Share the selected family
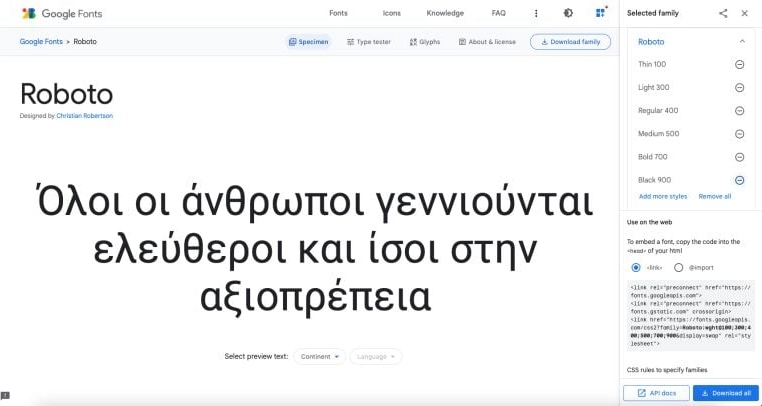Image resolution: width=762 pixels, height=406 pixels. [x=723, y=14]
